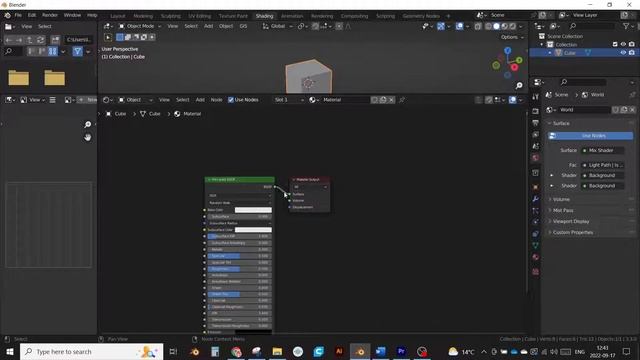Toggle X-Ray in the 3D viewport
Viewport: 640px width, 360px height.
[478, 26]
